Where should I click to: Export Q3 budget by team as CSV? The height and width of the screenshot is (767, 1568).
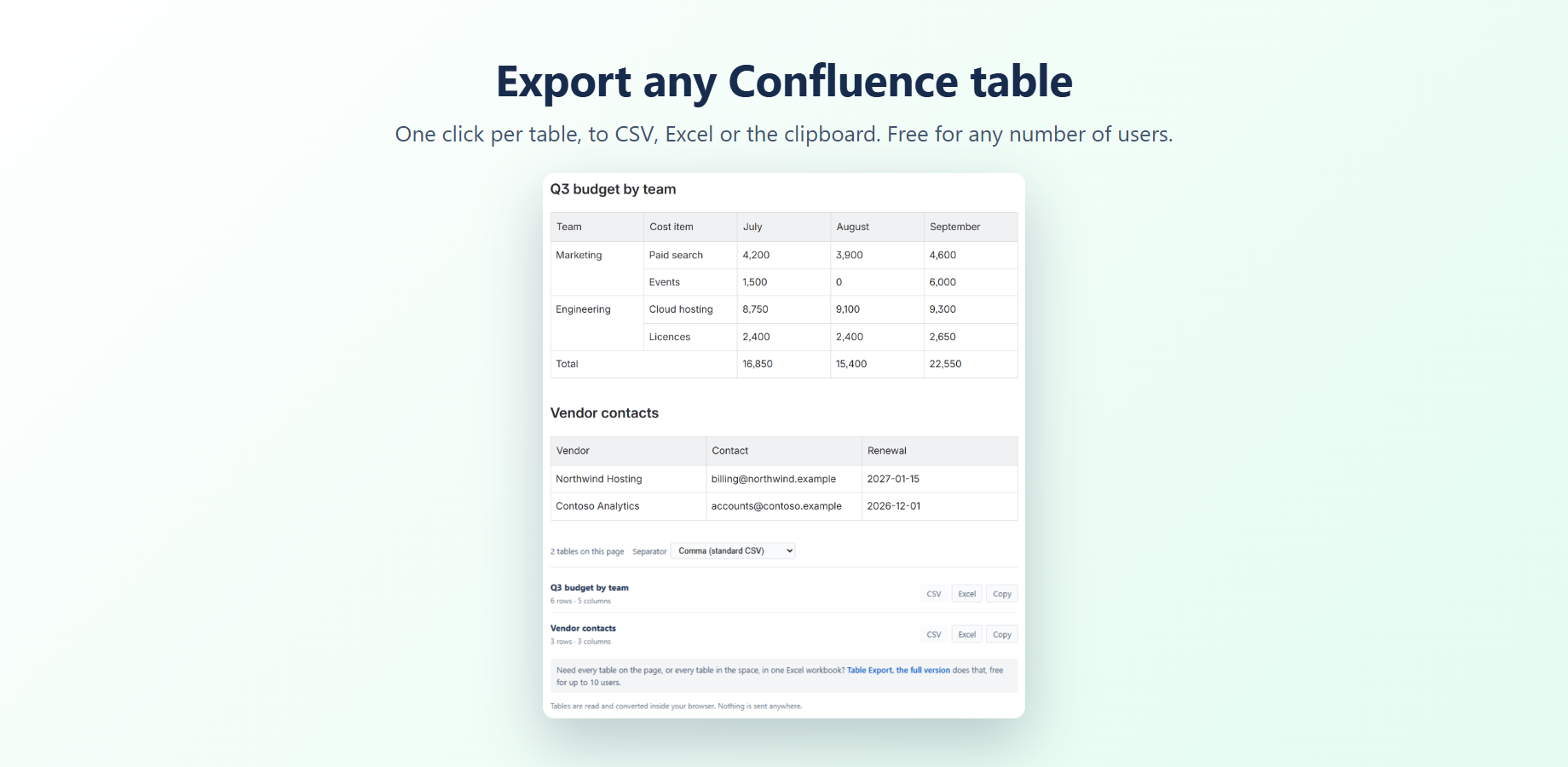click(934, 594)
